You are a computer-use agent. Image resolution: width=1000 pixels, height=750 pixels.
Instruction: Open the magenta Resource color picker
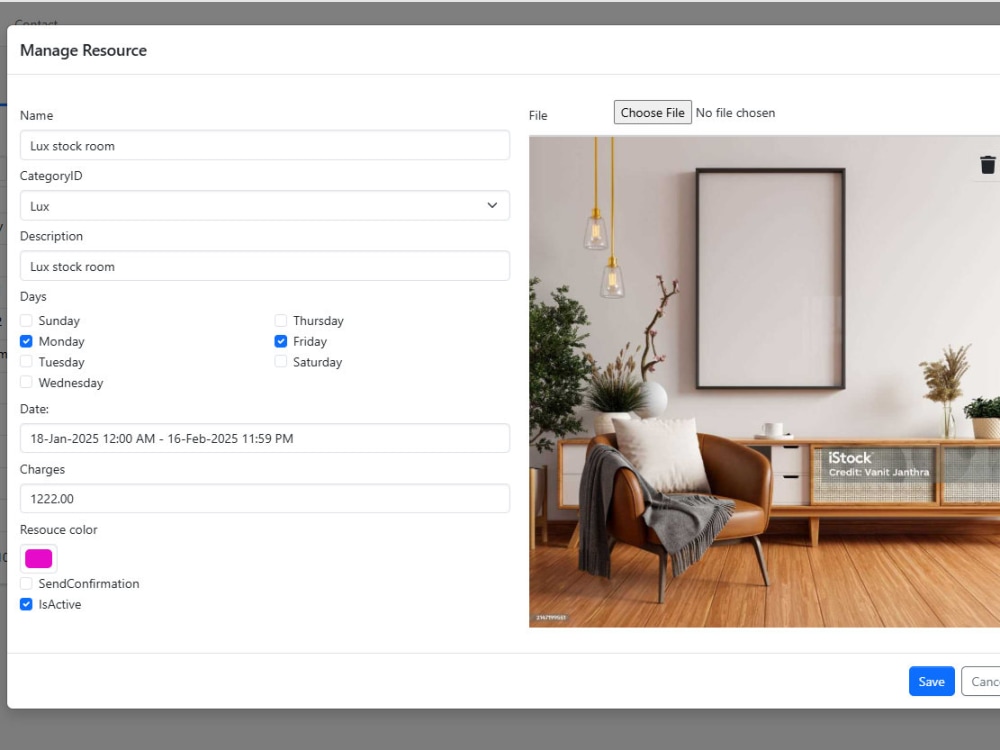(x=38, y=558)
